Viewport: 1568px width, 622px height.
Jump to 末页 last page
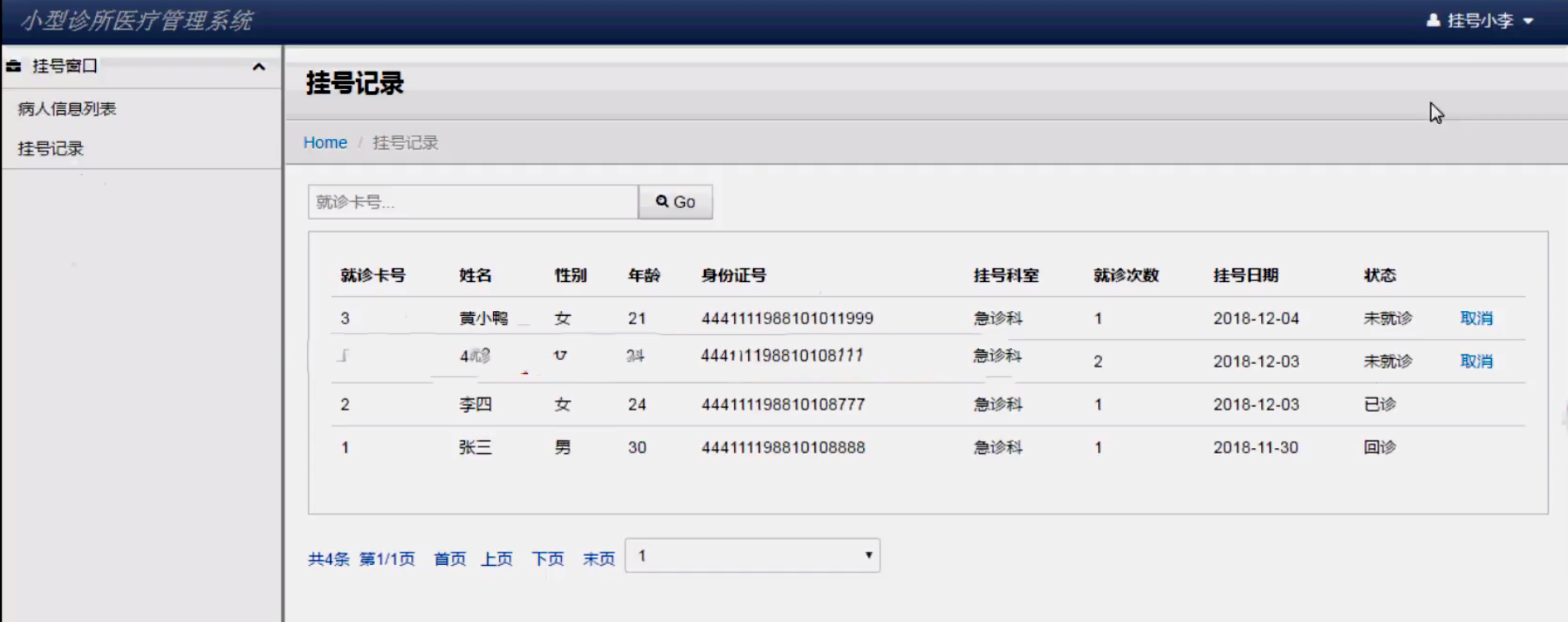[x=599, y=559]
